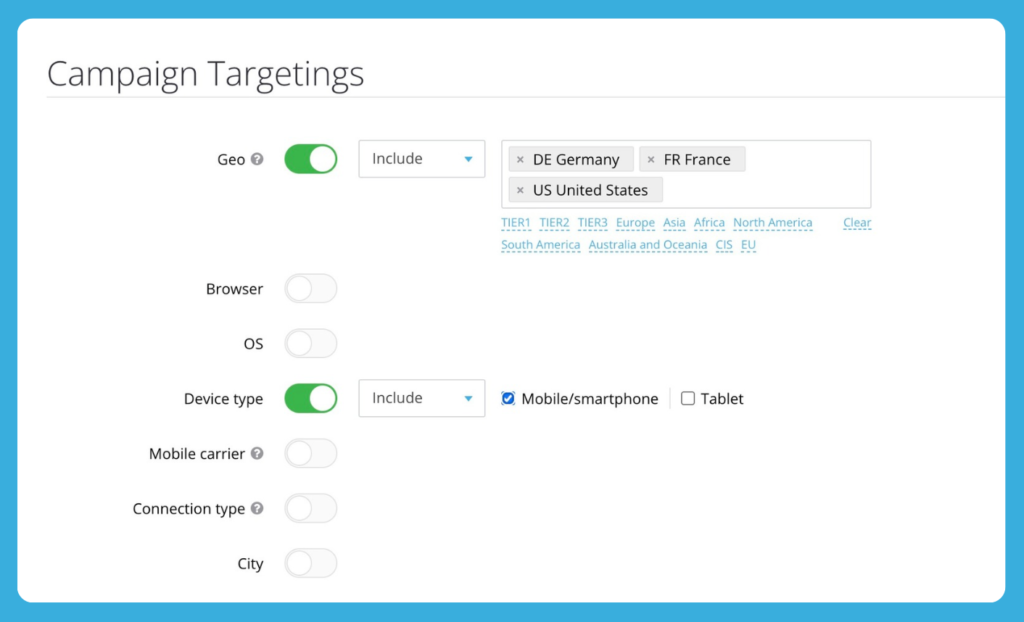
Task: Select the TIER1 countries link
Action: 516,222
